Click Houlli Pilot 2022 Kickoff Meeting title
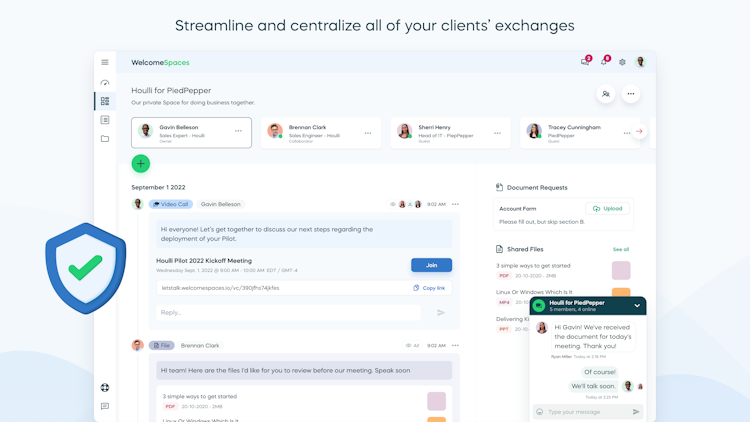Image resolution: width=750 pixels, height=422 pixels. 204,261
